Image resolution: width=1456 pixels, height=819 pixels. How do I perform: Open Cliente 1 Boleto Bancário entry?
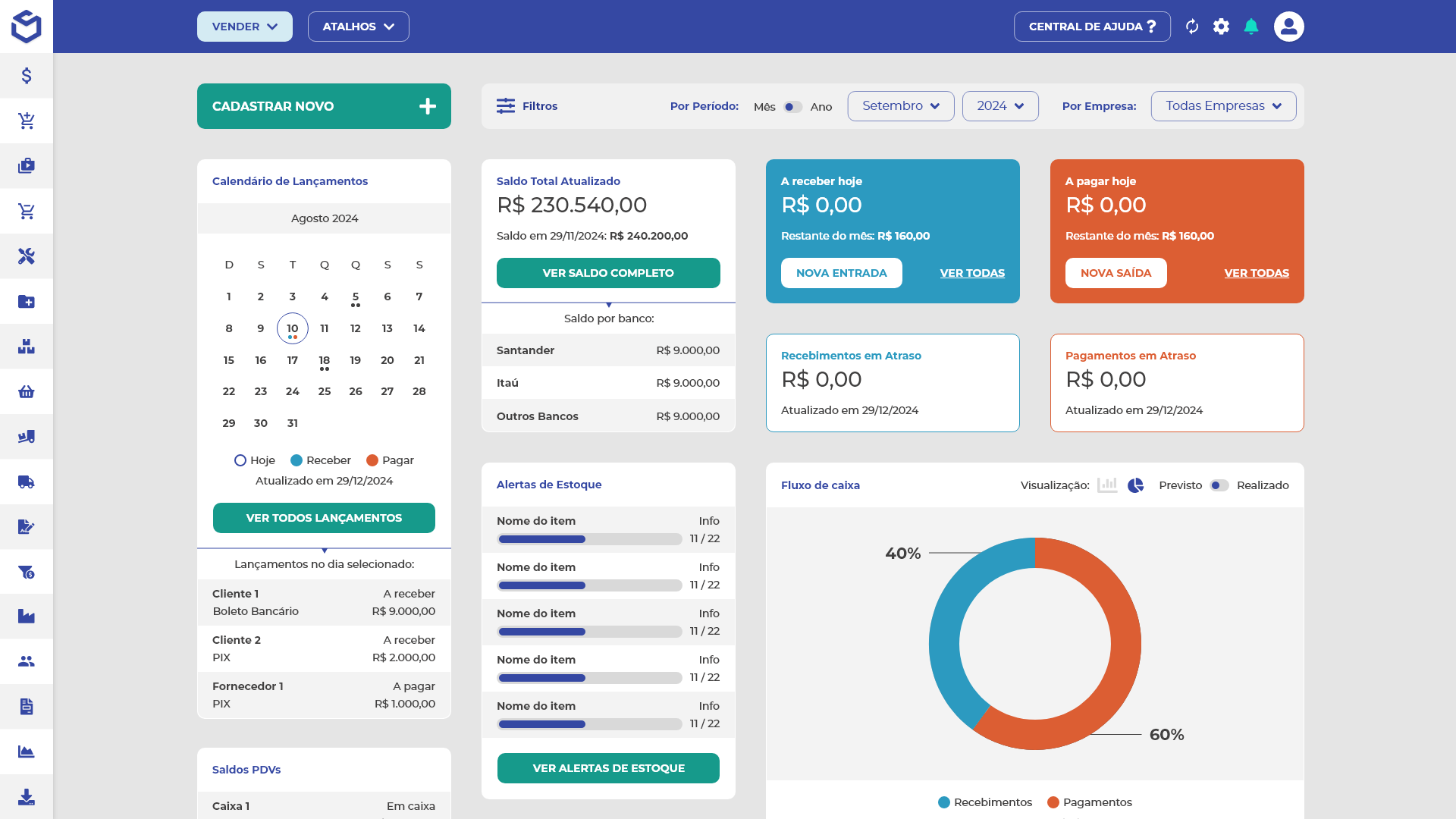click(x=324, y=602)
